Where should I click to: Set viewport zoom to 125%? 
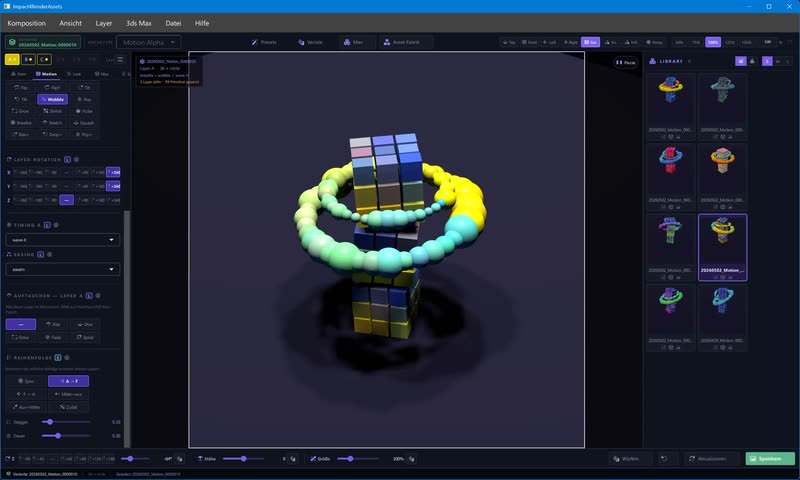730,42
